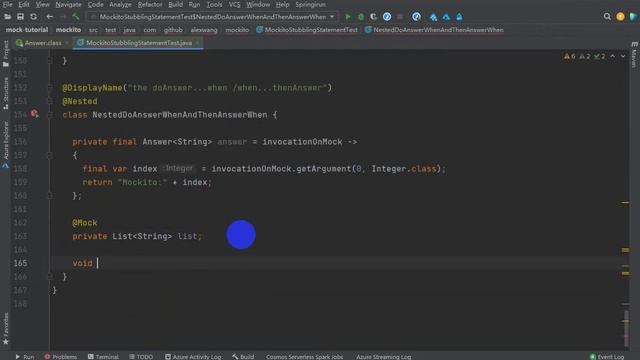Open the Navigate menu

[x=68, y=4]
